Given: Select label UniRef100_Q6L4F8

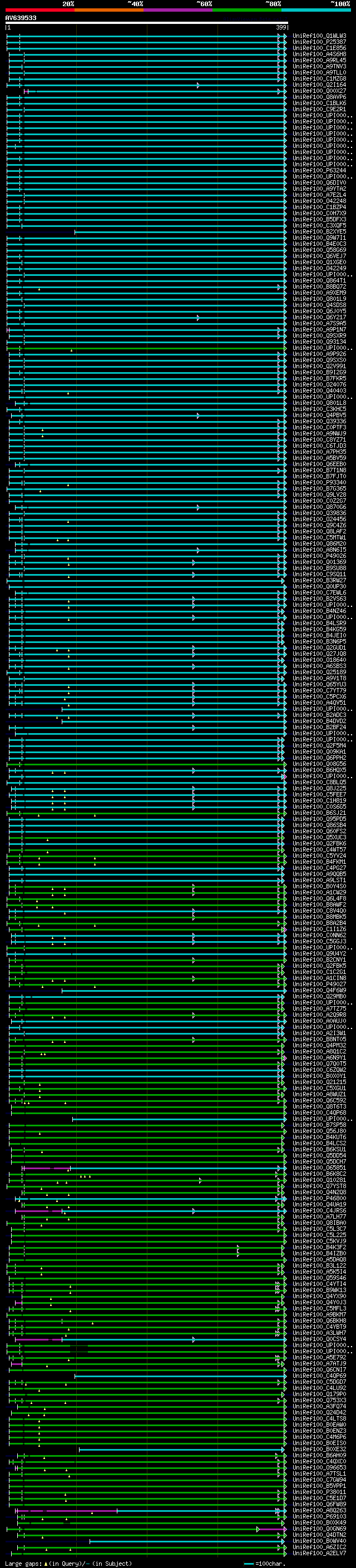Looking at the screenshot, I should (319, 898).
